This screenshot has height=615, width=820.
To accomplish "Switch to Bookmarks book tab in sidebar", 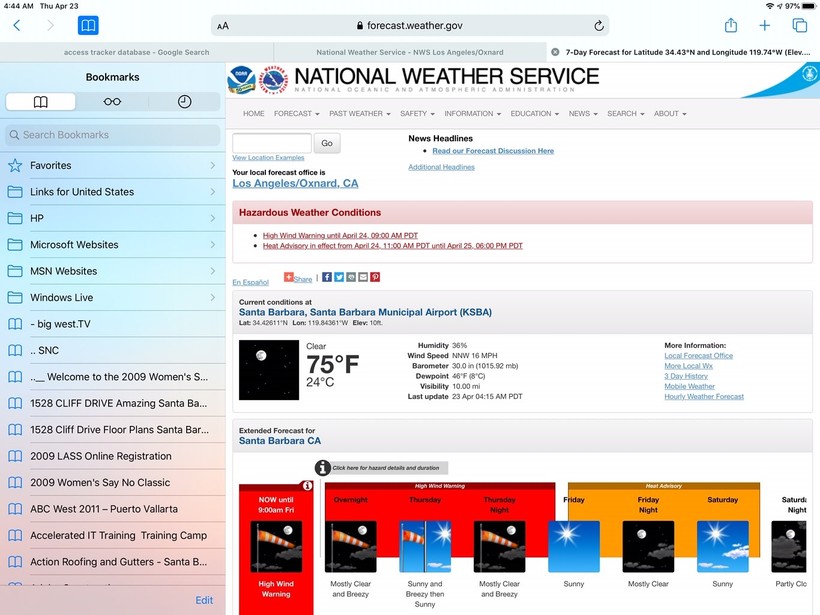I will pos(40,101).
